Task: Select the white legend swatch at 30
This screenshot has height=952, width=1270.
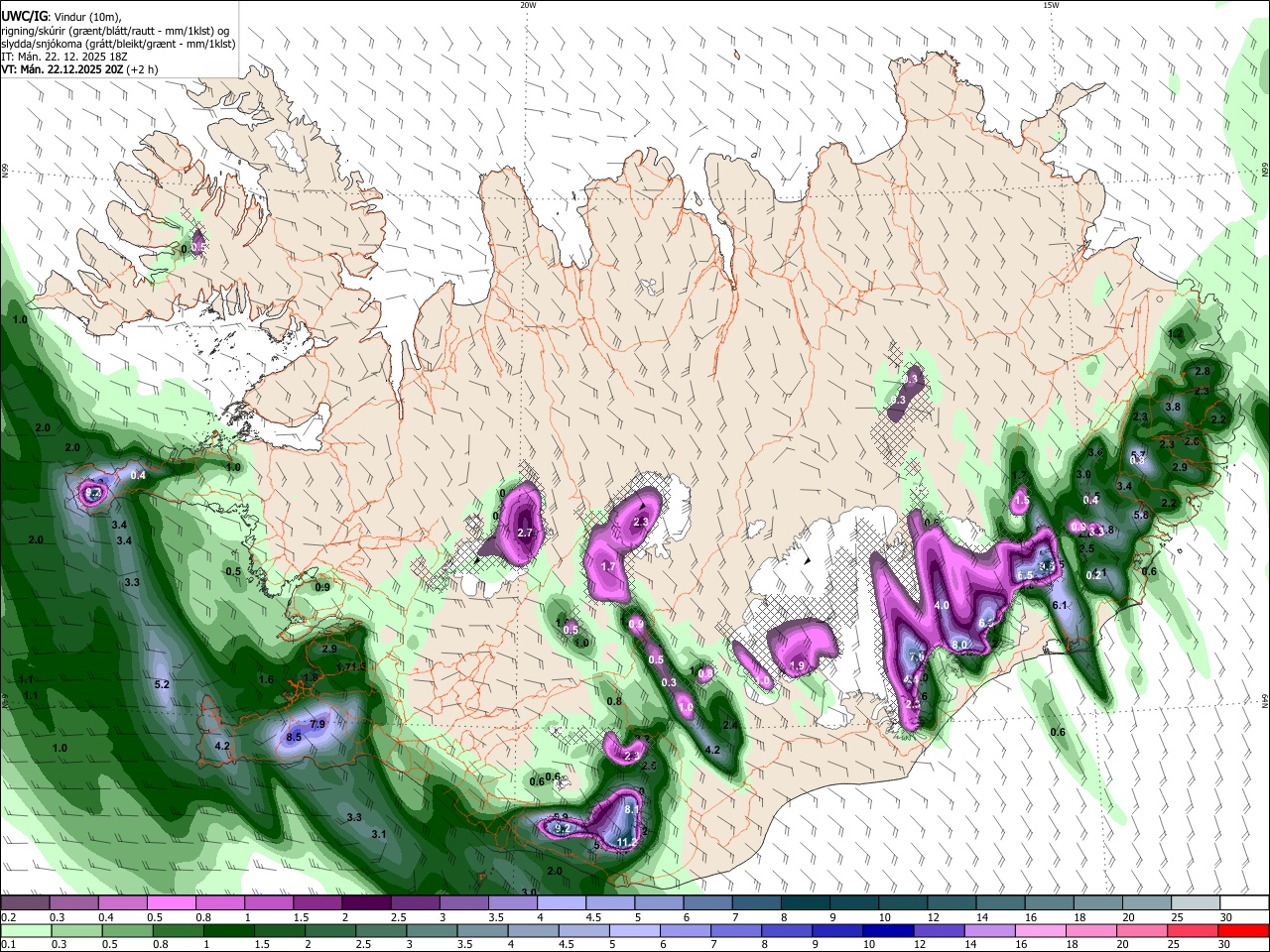Action: [1244, 903]
